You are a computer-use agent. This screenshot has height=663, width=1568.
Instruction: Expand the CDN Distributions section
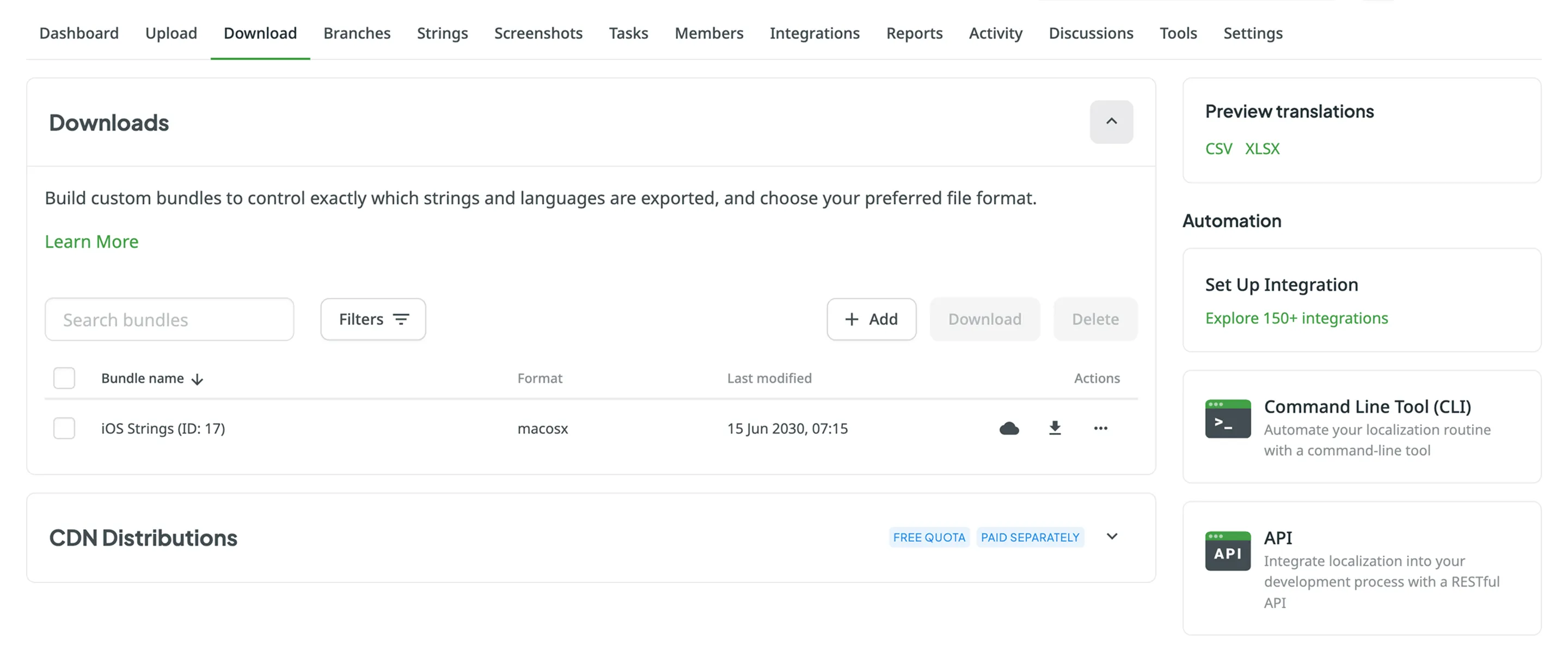(1111, 537)
